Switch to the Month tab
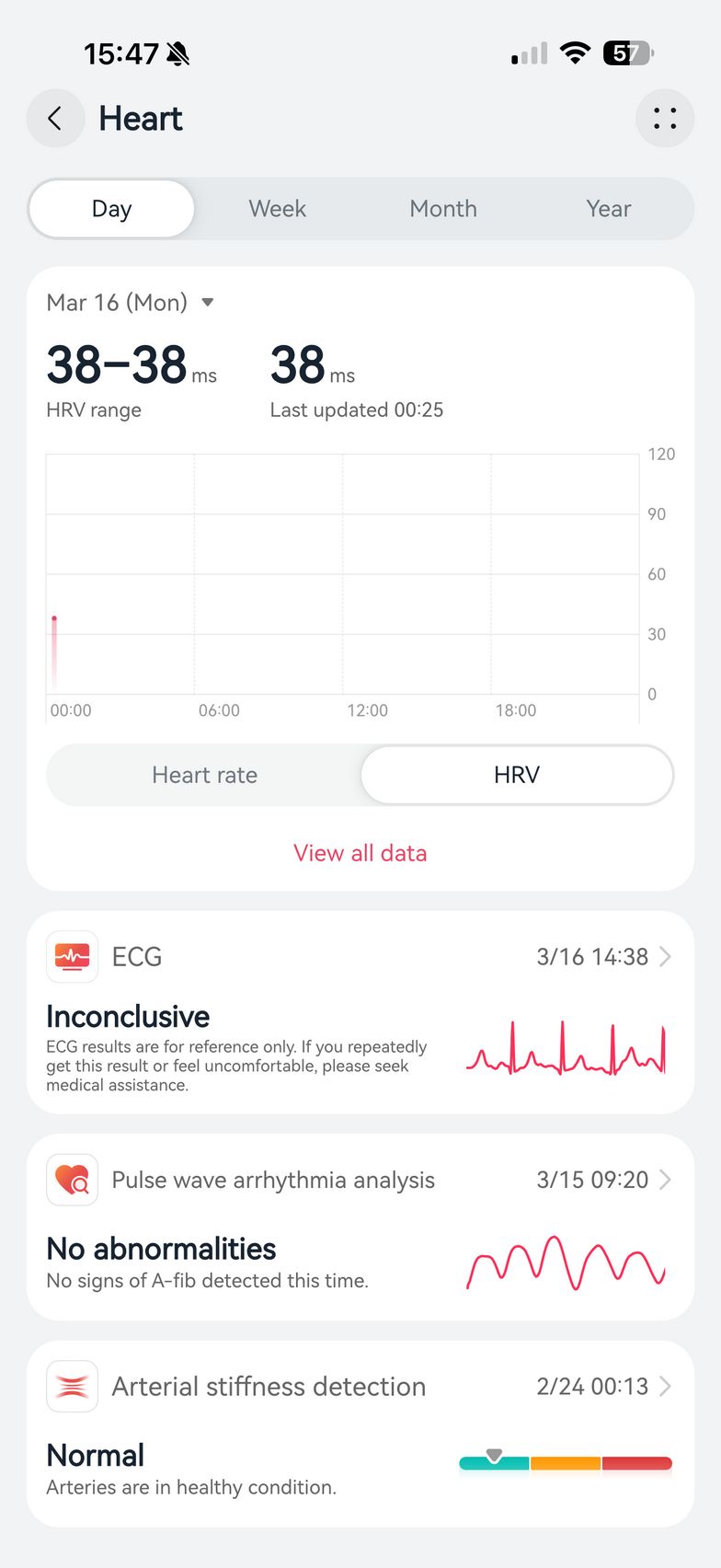 pos(443,209)
